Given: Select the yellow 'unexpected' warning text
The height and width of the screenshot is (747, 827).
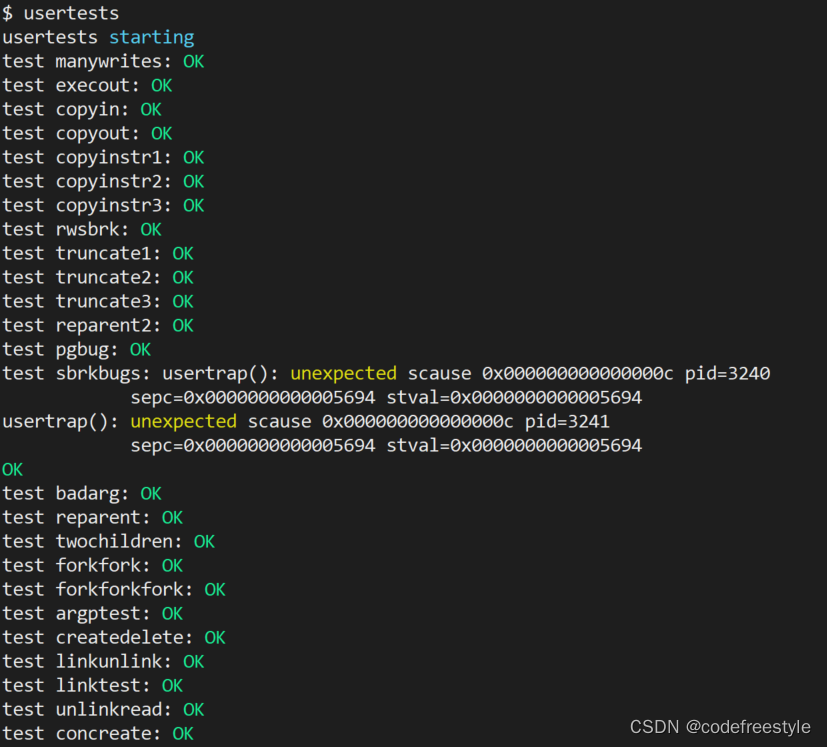Looking at the screenshot, I should pyautogui.click(x=343, y=373).
